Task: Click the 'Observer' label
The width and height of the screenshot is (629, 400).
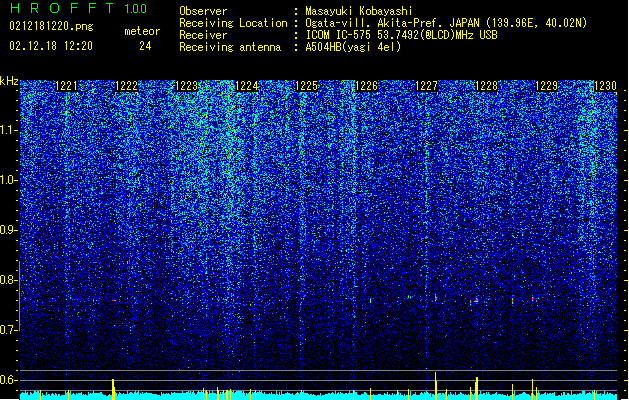Action: click(203, 11)
